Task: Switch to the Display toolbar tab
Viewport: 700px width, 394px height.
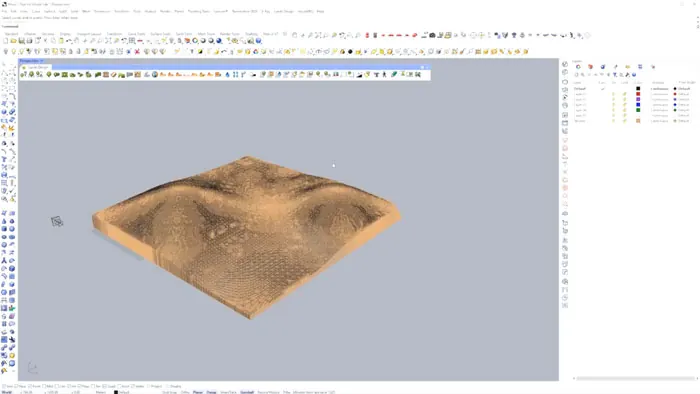Action: pyautogui.click(x=65, y=34)
